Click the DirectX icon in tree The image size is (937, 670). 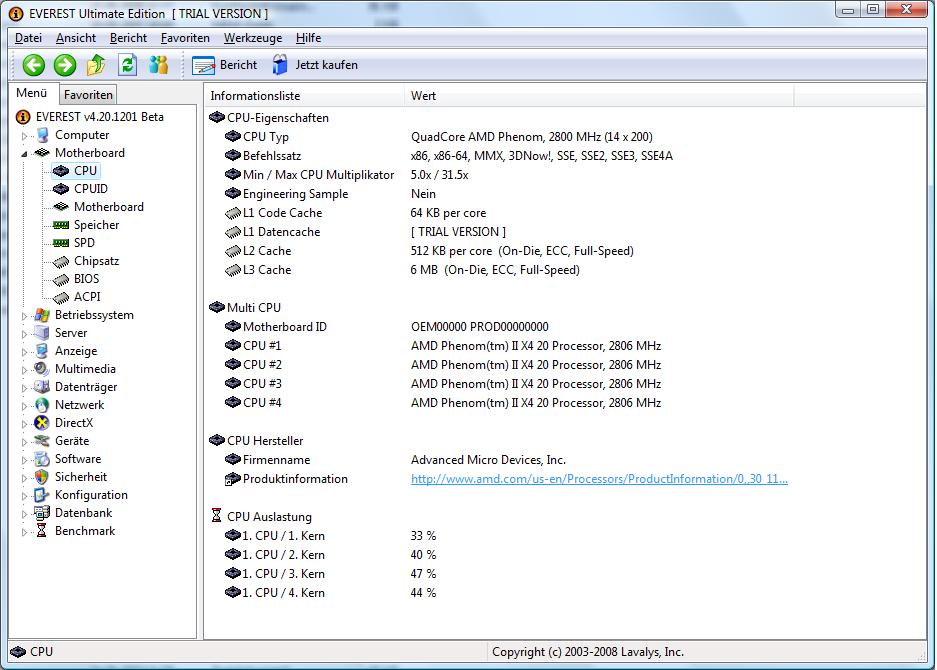42,423
